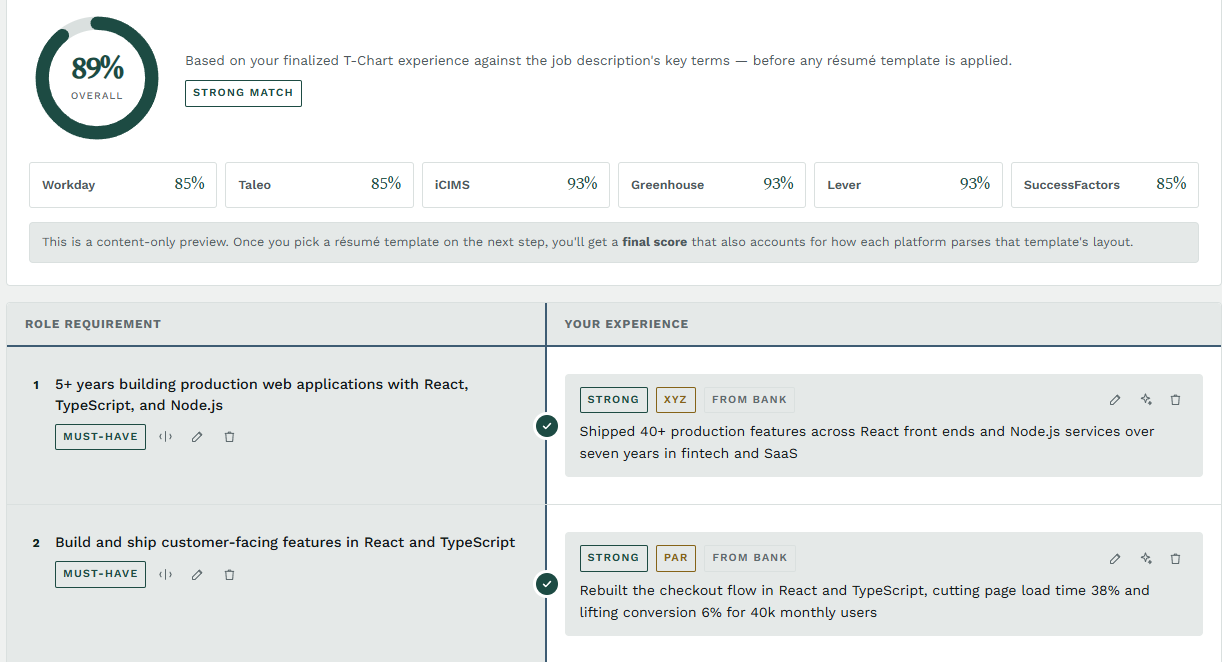Click 'Rebuilt the checkout flow' bullet text

coord(865,601)
